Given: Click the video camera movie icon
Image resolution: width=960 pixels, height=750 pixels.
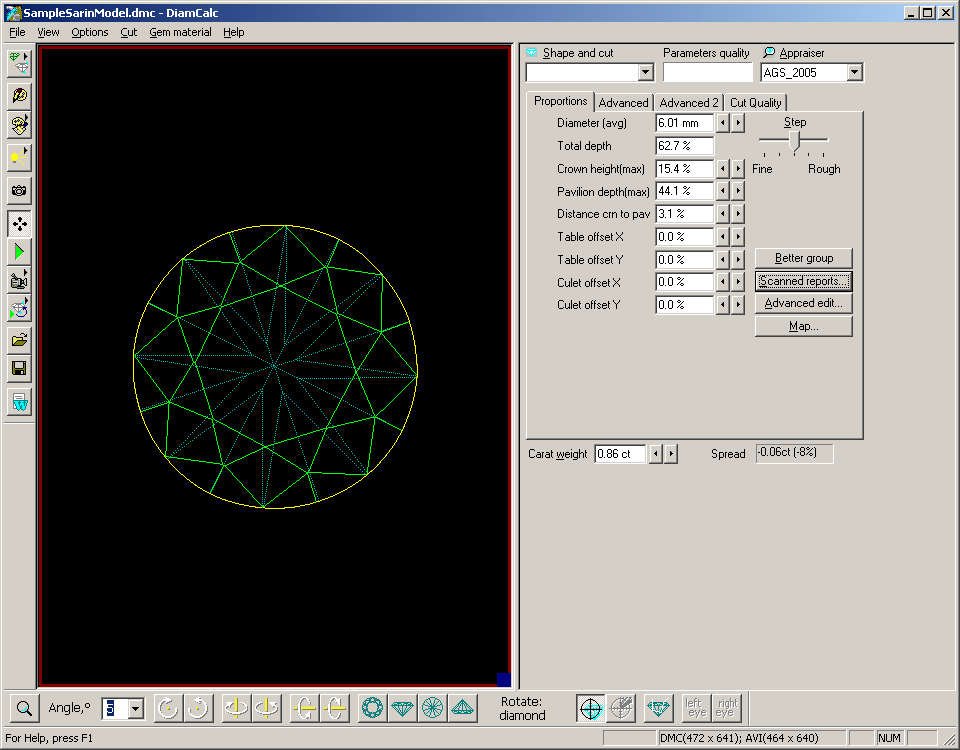Looking at the screenshot, I should [x=19, y=279].
